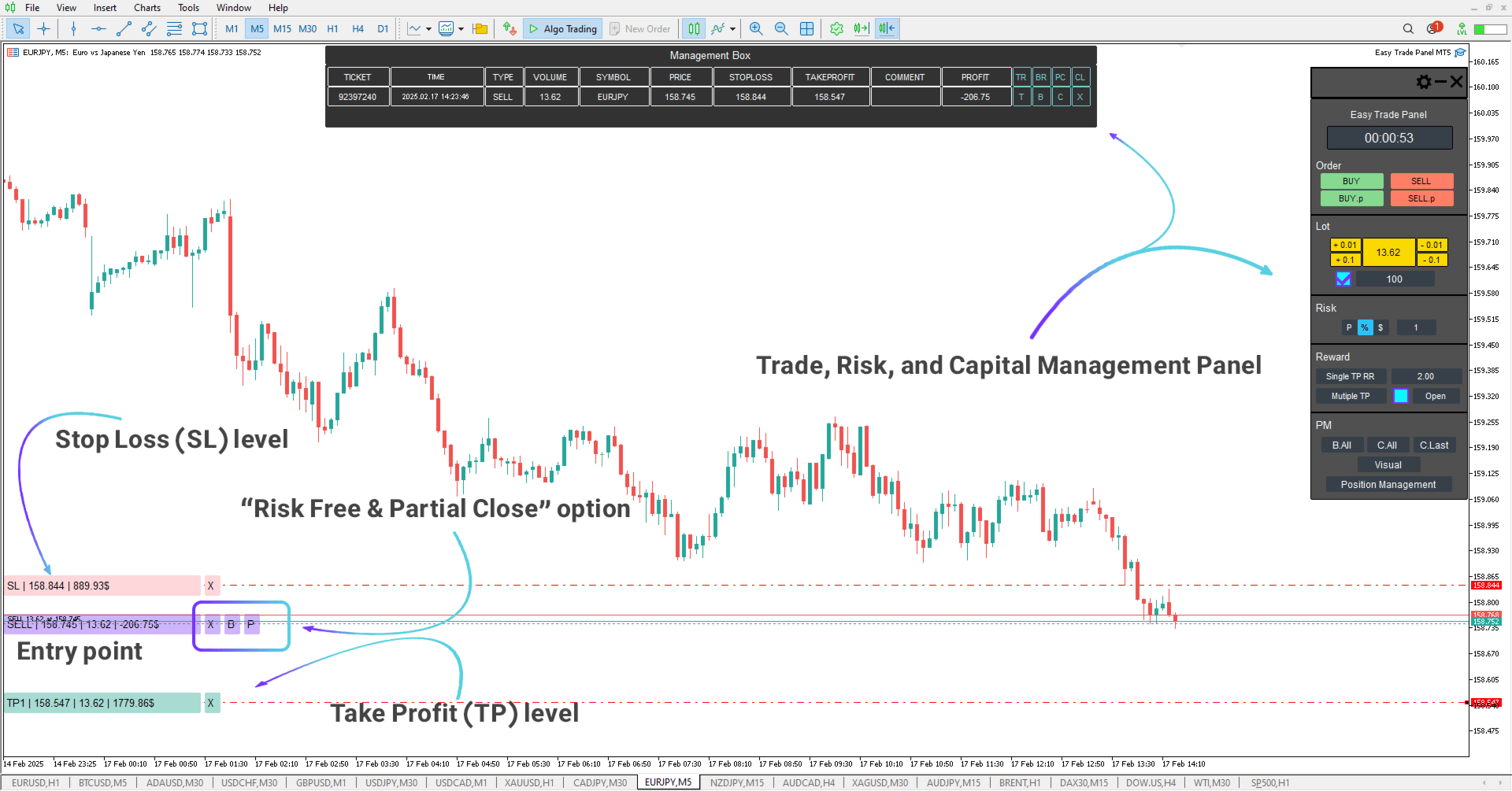Viewport: 1512px width, 791px height.
Task: Select percent risk mode
Action: click(x=1365, y=327)
